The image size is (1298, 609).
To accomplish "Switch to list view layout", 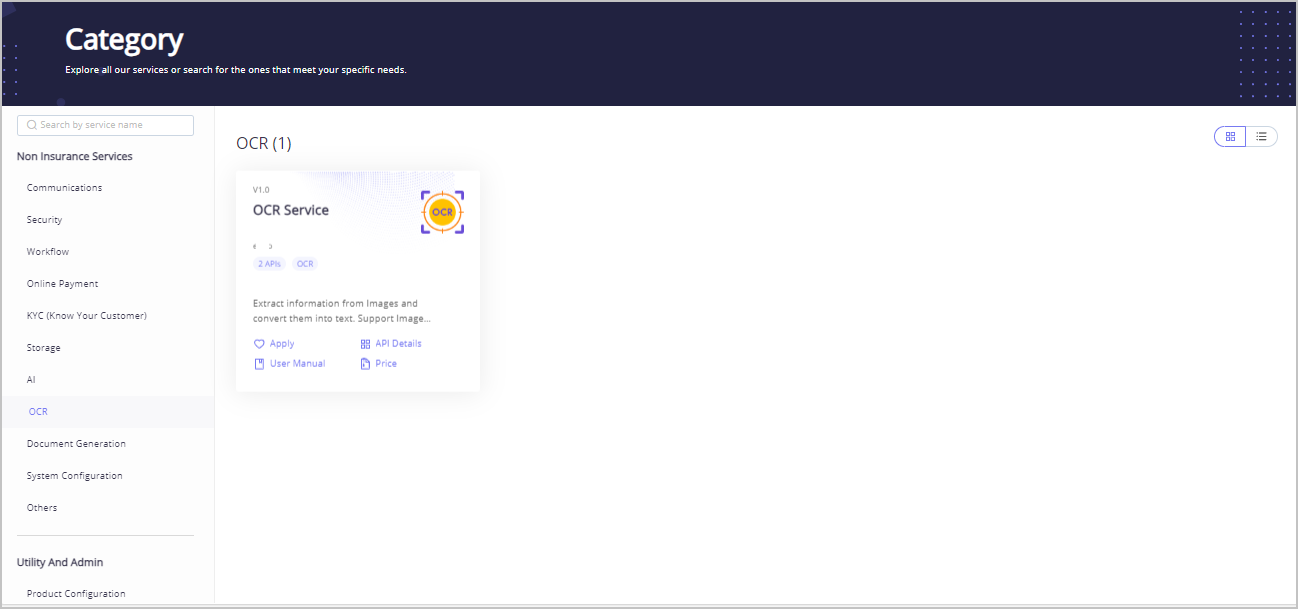I will click(x=1262, y=136).
